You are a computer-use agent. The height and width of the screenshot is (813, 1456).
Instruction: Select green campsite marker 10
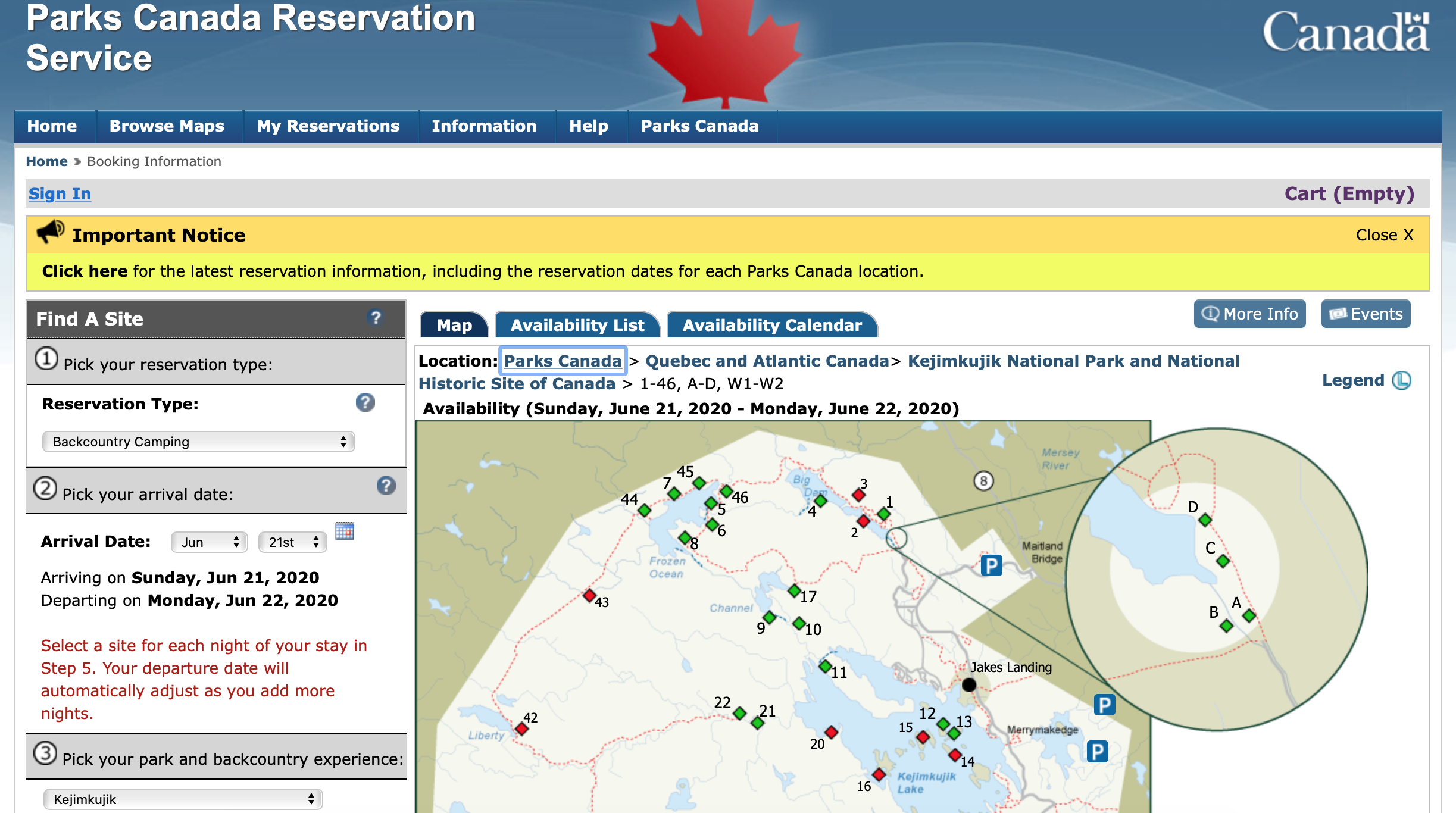pos(799,623)
